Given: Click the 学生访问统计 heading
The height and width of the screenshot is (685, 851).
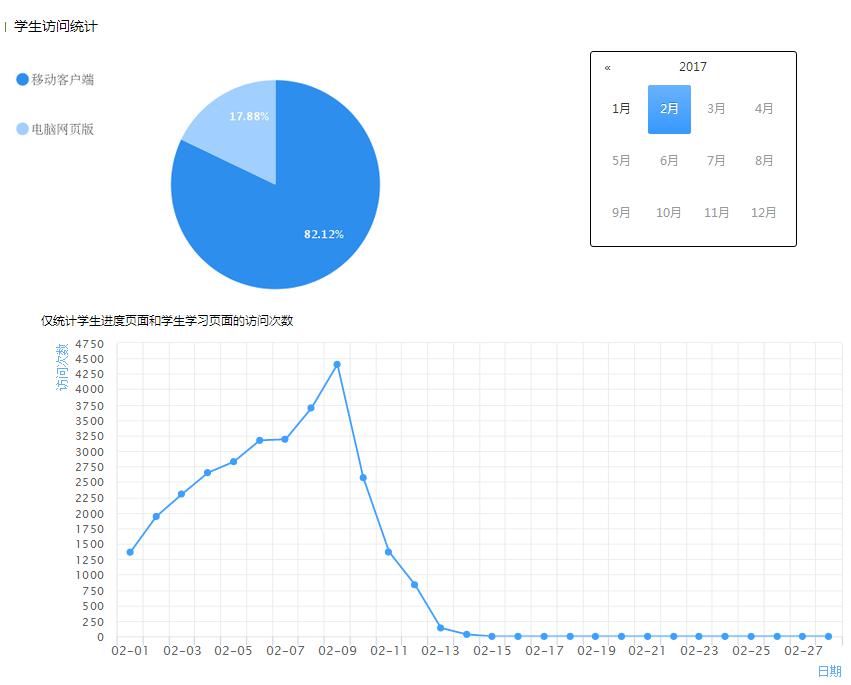Looking at the screenshot, I should pos(56,27).
